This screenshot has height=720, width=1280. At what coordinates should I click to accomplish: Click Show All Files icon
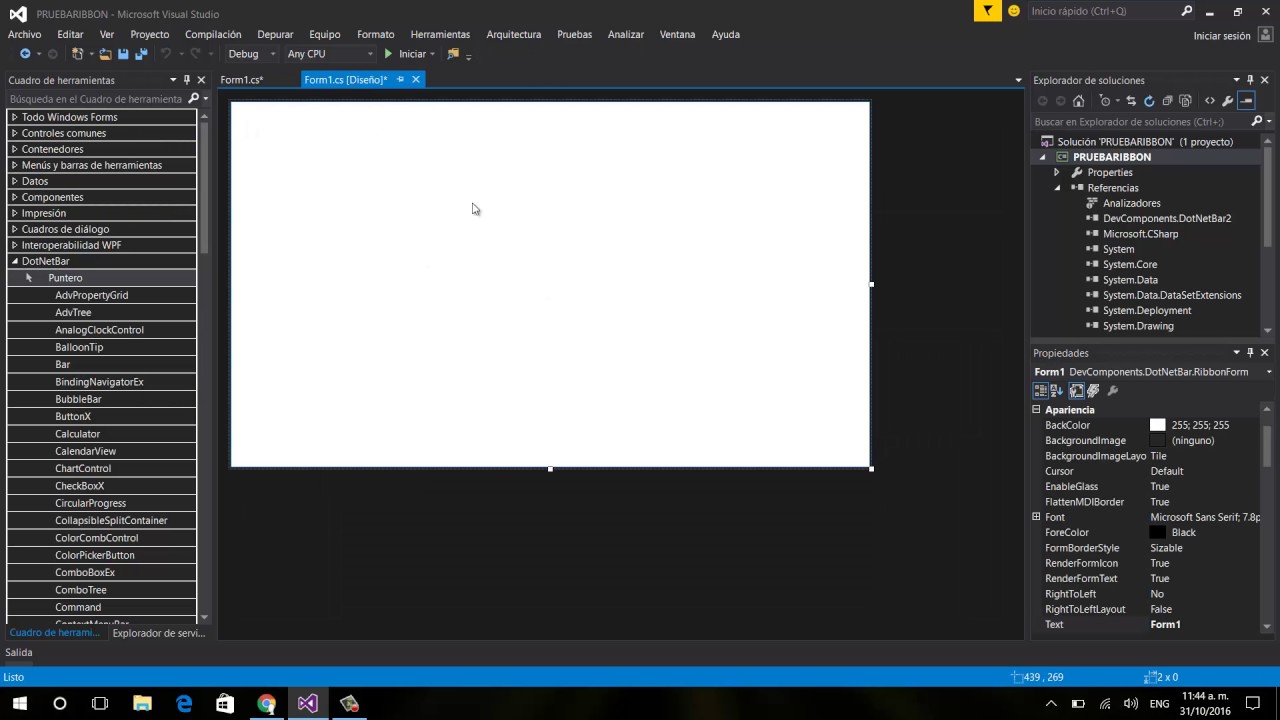1185,101
